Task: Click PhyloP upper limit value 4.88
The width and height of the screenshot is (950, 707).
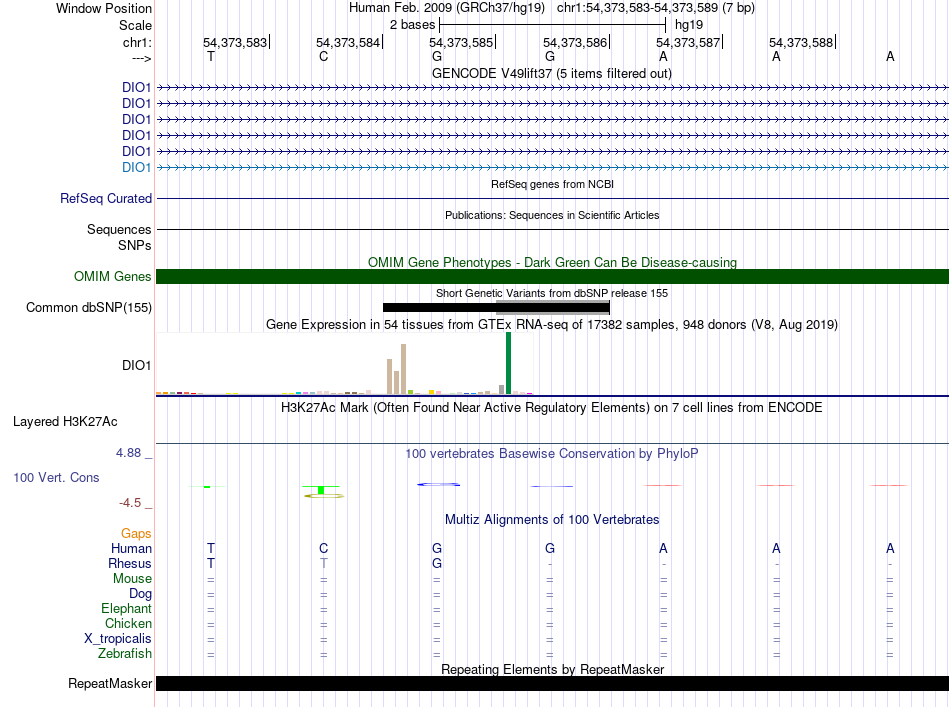Action: (x=128, y=453)
